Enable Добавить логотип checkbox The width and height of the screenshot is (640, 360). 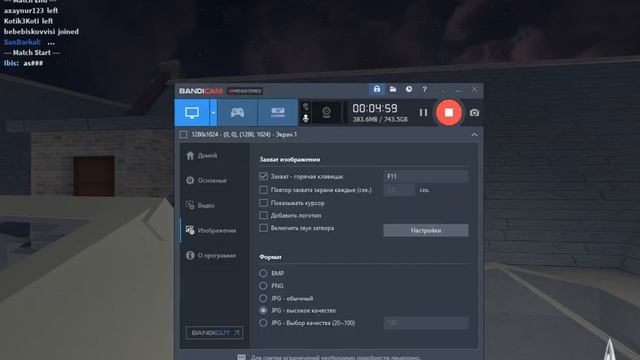tap(263, 215)
